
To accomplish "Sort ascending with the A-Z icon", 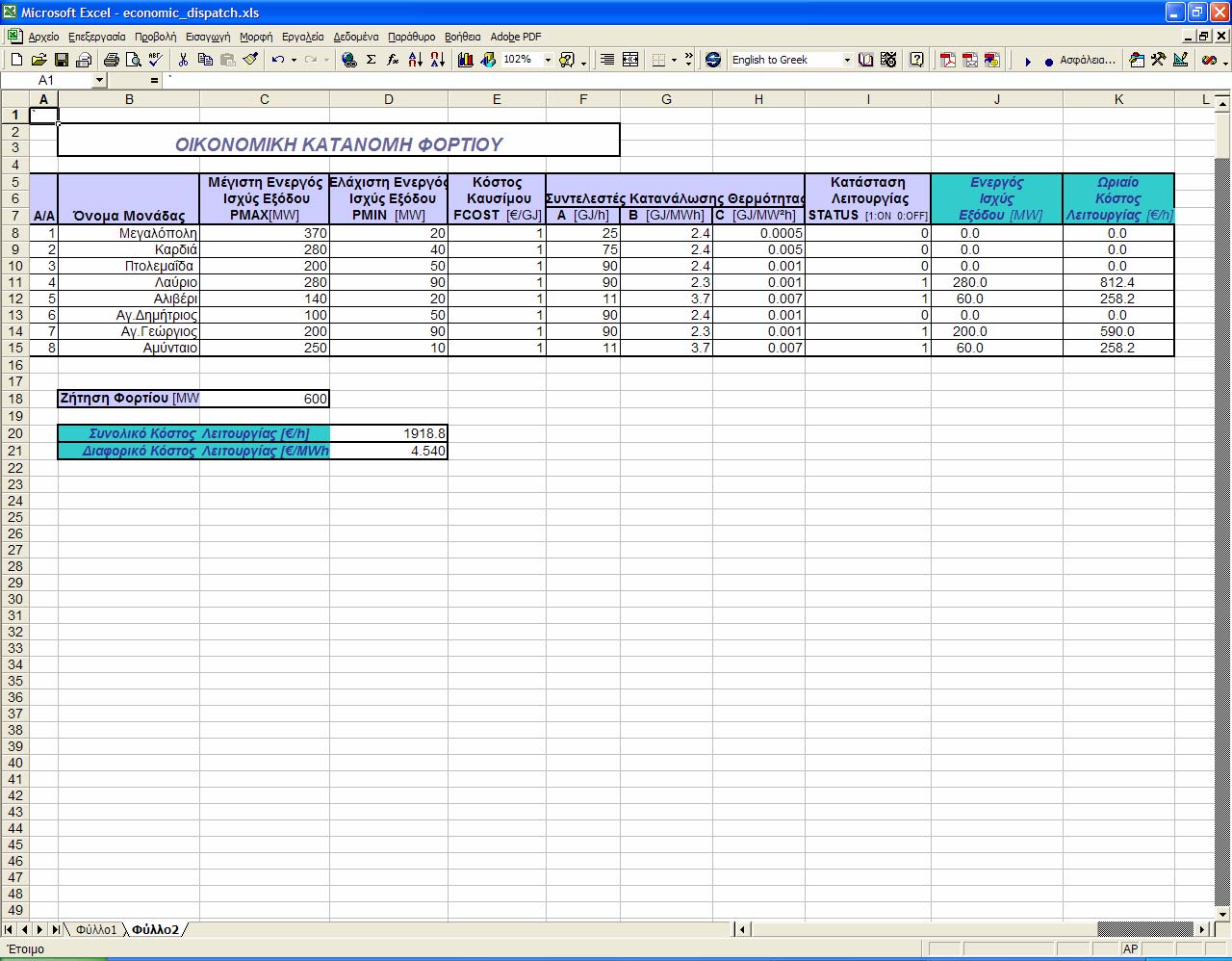I will click(x=415, y=60).
